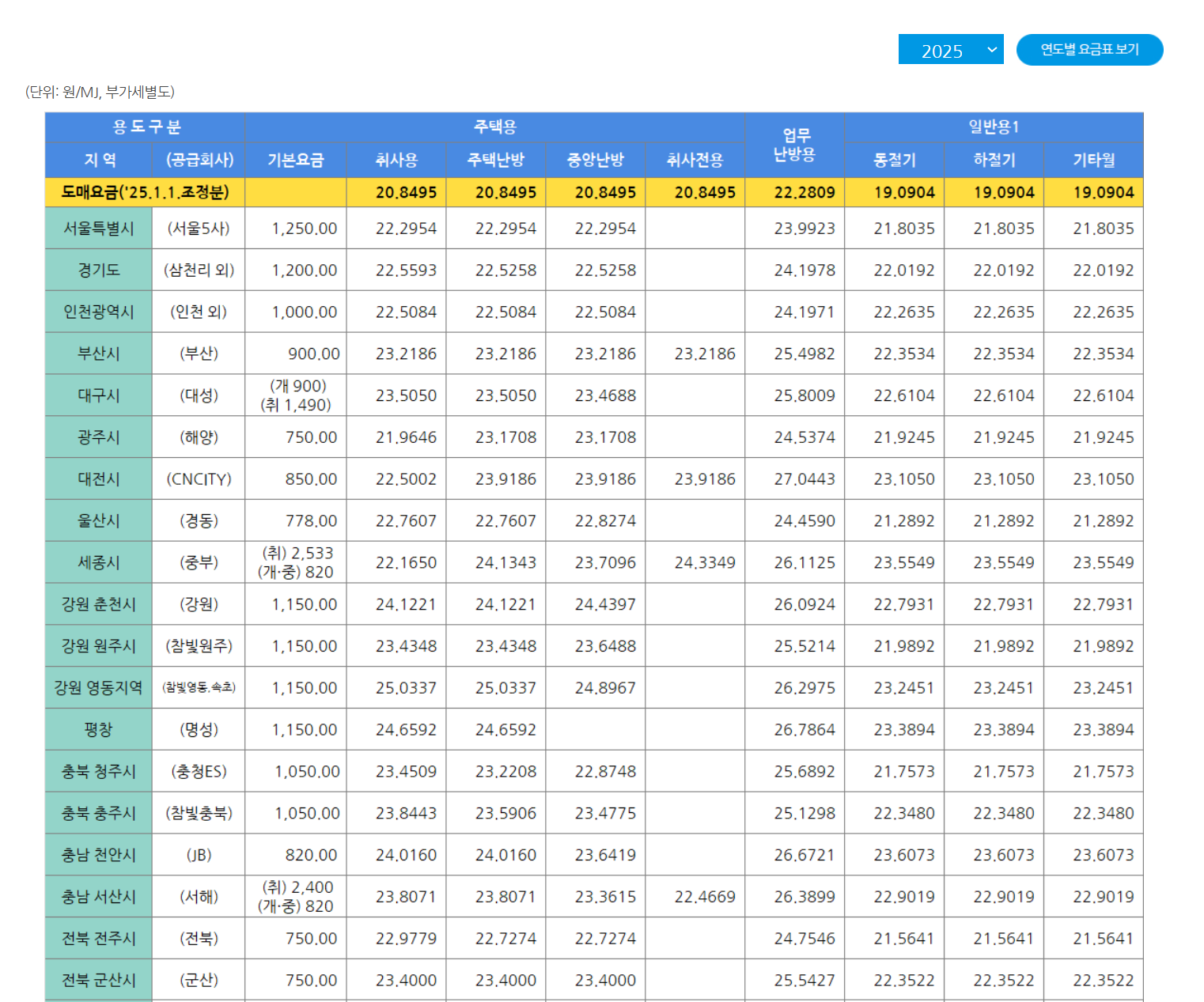Click the (공급회사) column header
1204x1002 pixels.
click(199, 161)
